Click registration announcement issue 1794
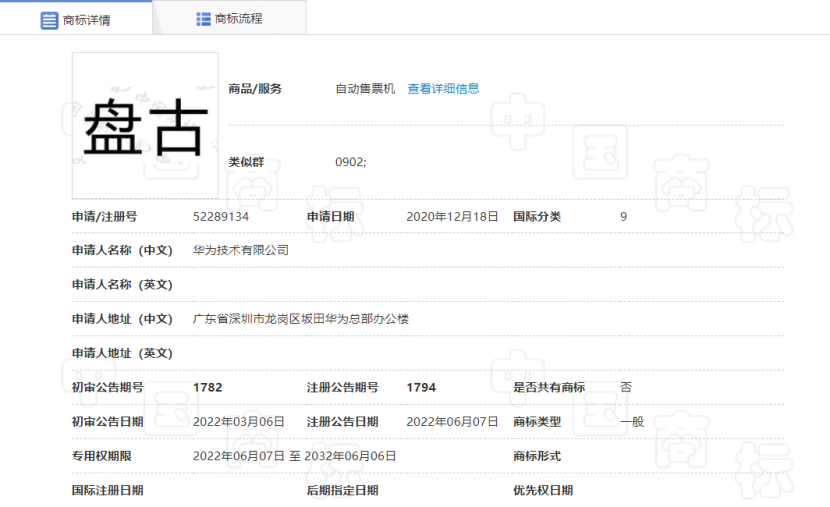Screen dimensions: 830x507 point(421,387)
